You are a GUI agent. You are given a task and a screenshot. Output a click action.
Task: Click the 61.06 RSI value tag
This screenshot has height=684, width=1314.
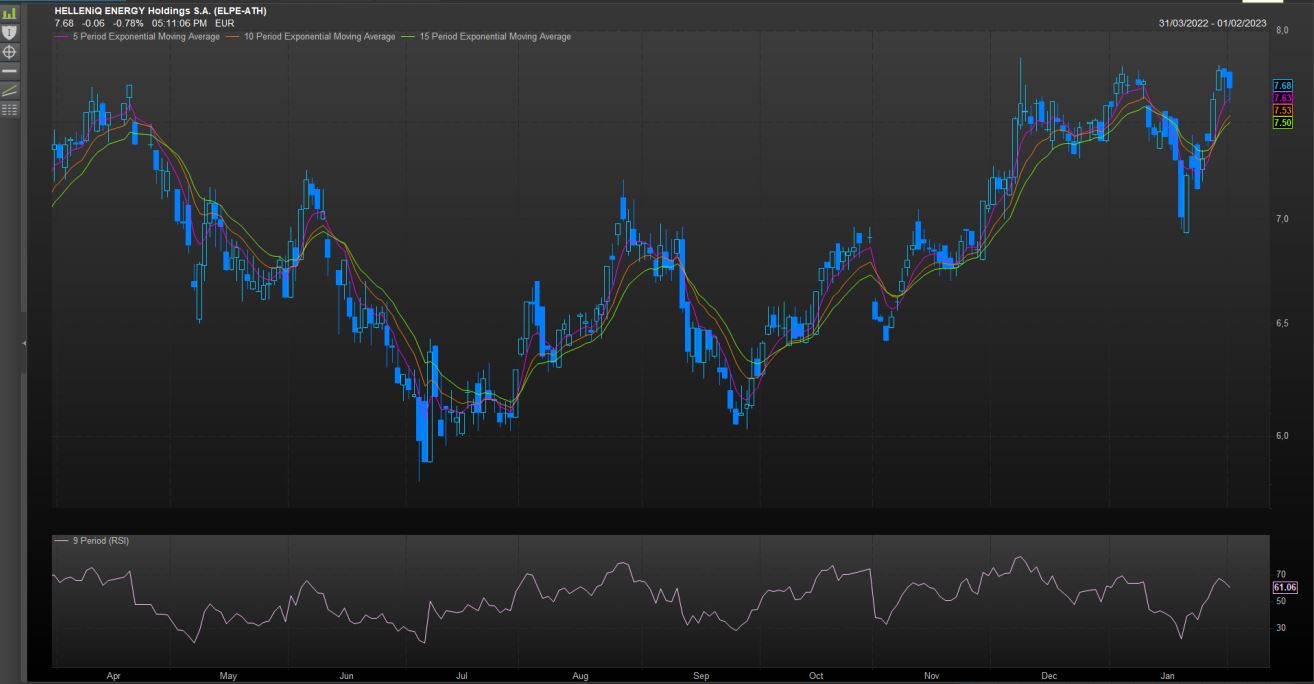point(1284,588)
